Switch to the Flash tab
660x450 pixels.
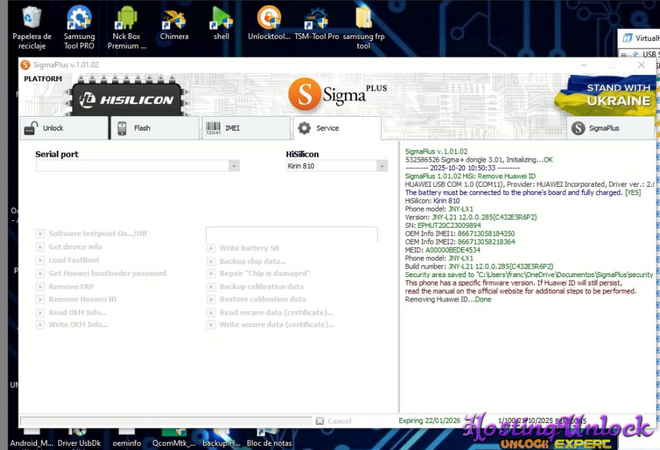coord(154,128)
